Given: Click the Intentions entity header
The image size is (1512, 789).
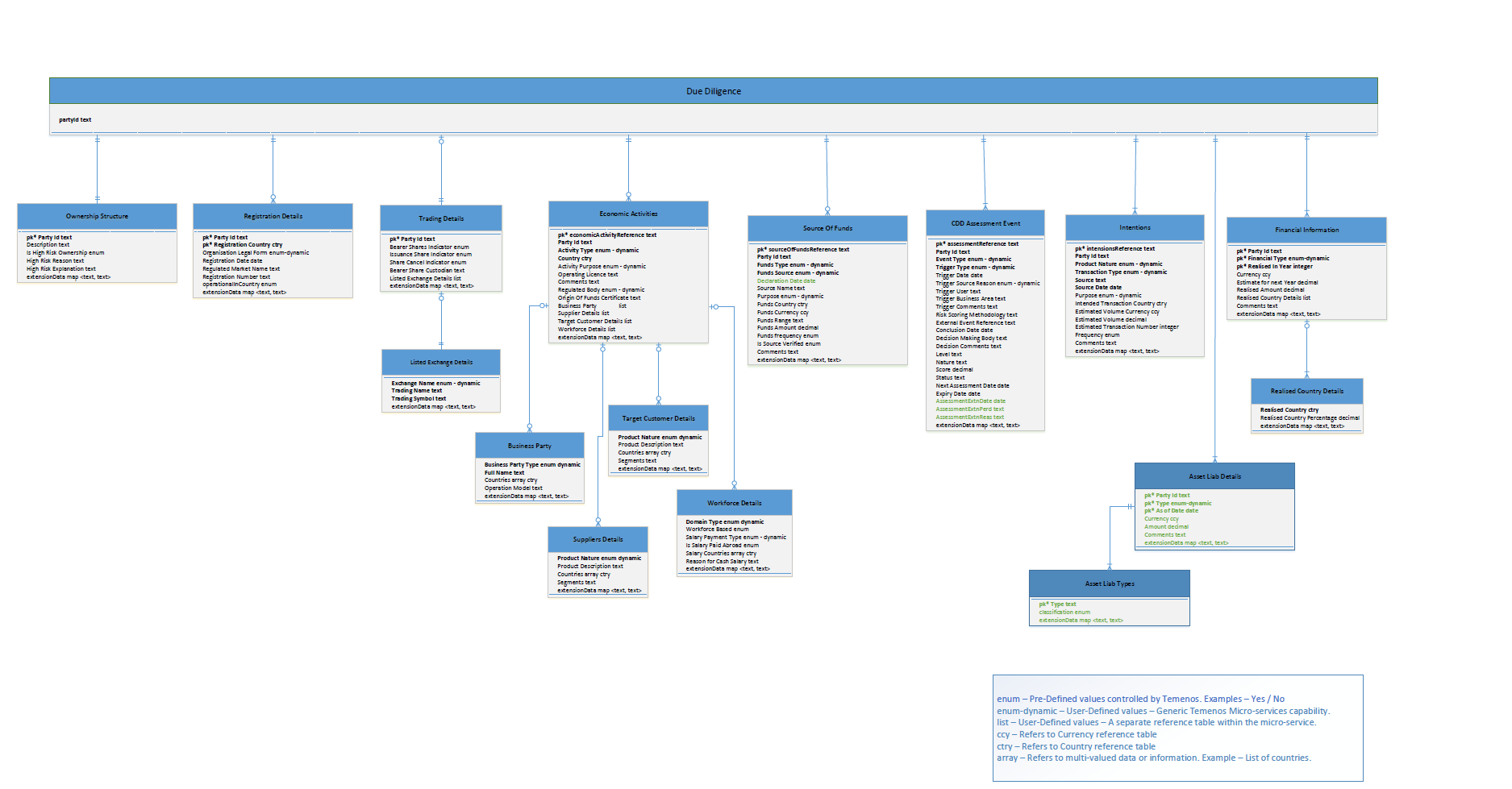Looking at the screenshot, I should (1135, 227).
